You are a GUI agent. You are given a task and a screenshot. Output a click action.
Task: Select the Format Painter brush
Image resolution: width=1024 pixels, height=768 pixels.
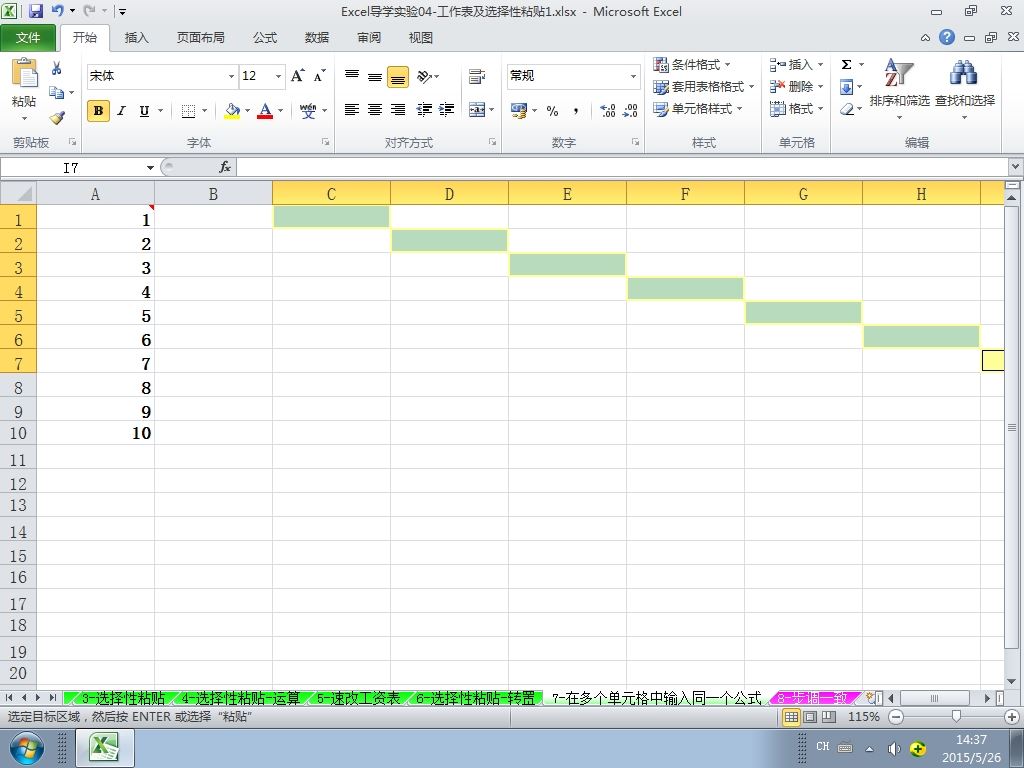click(57, 118)
